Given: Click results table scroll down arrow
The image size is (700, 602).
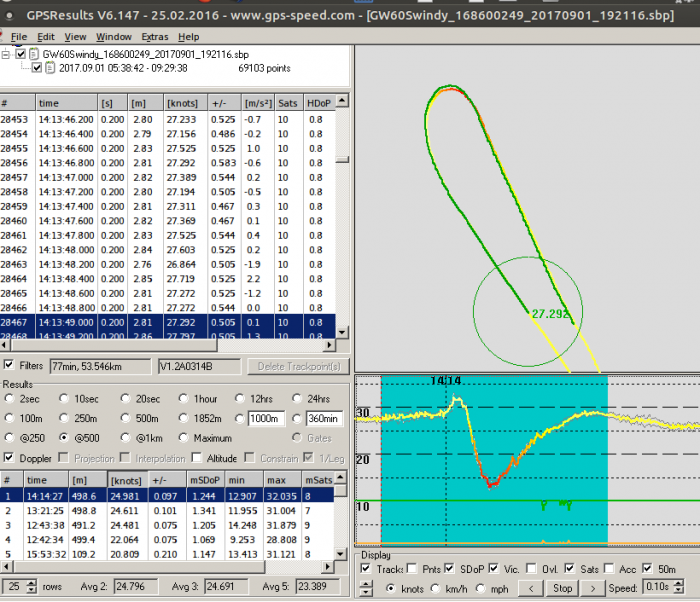Looking at the screenshot, I should coord(340,554).
